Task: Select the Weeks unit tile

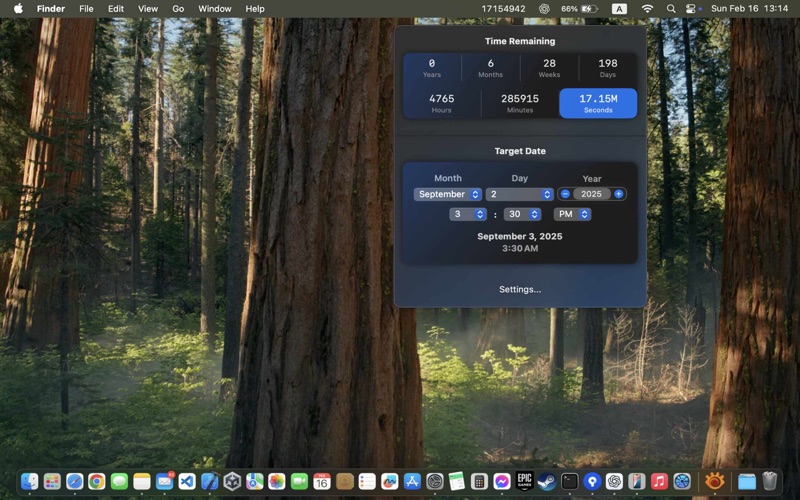Action: 549,68
